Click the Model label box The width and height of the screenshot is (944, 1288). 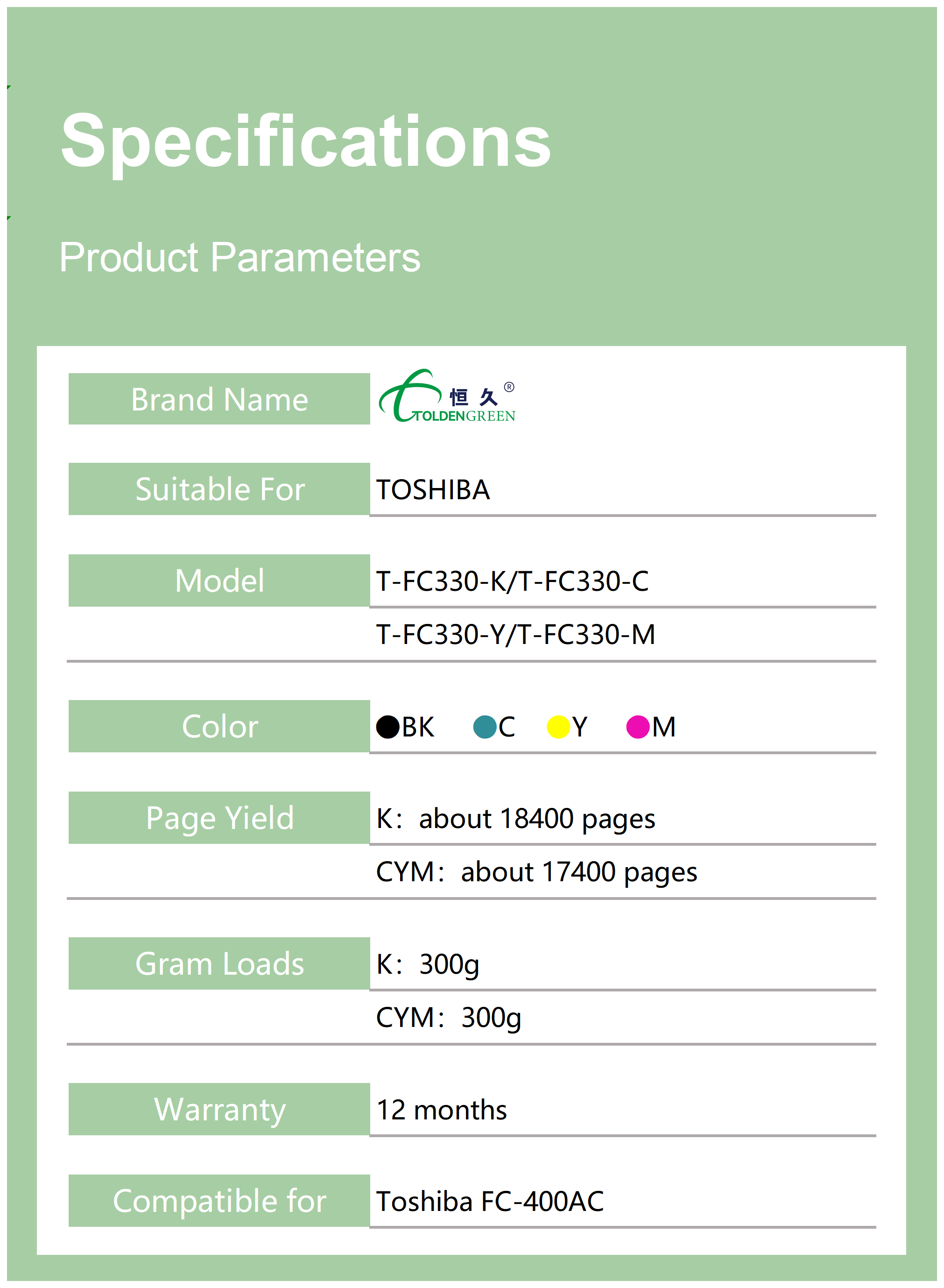click(219, 580)
